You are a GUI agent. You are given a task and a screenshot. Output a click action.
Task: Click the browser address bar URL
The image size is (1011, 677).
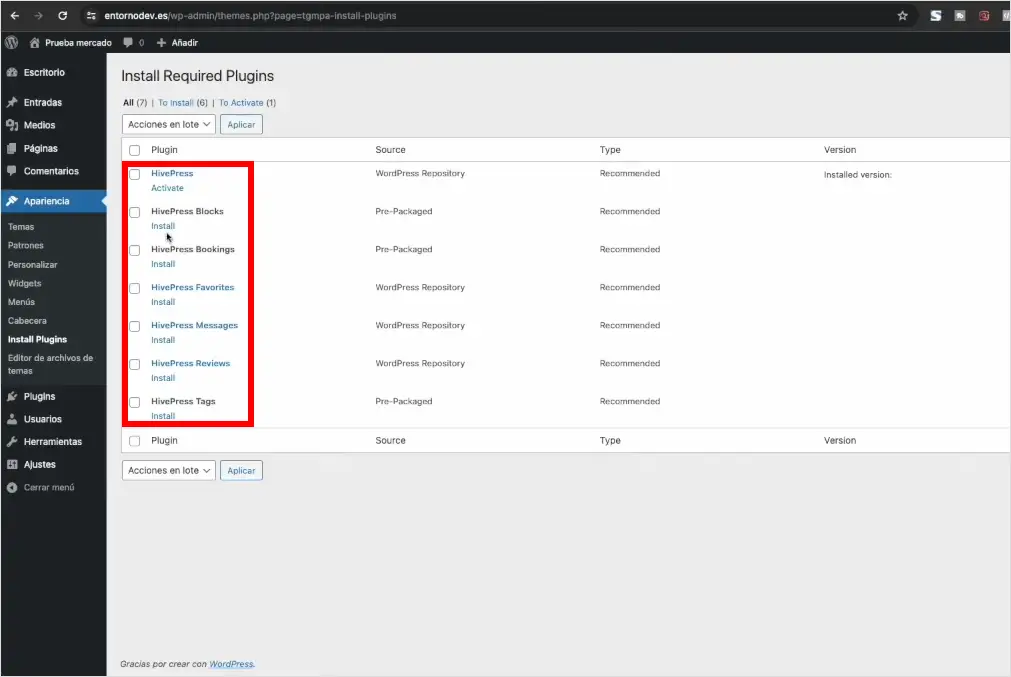point(250,15)
